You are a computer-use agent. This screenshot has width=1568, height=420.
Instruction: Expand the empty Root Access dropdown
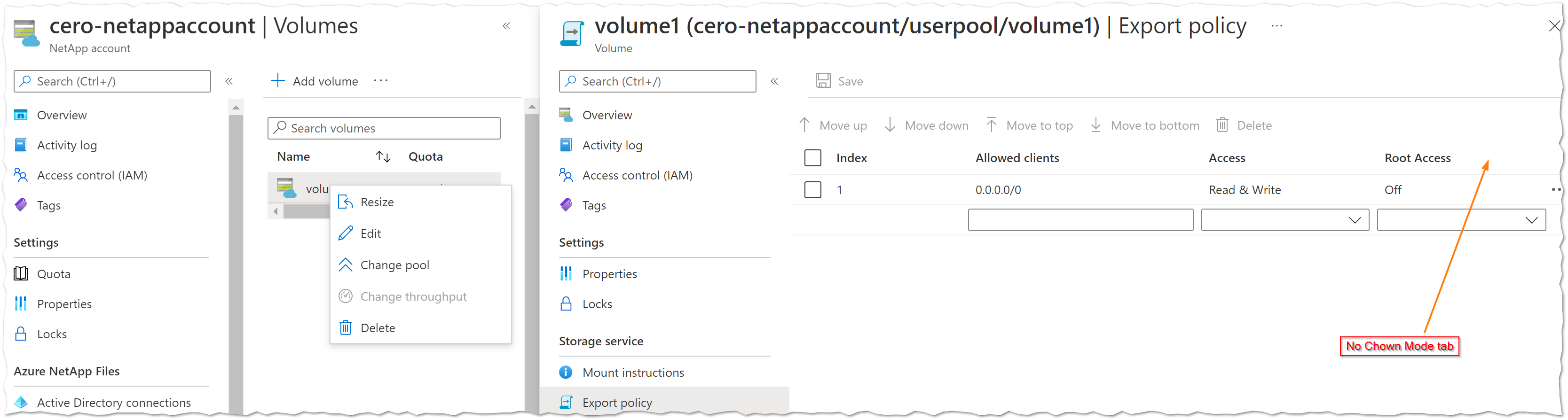click(1461, 220)
